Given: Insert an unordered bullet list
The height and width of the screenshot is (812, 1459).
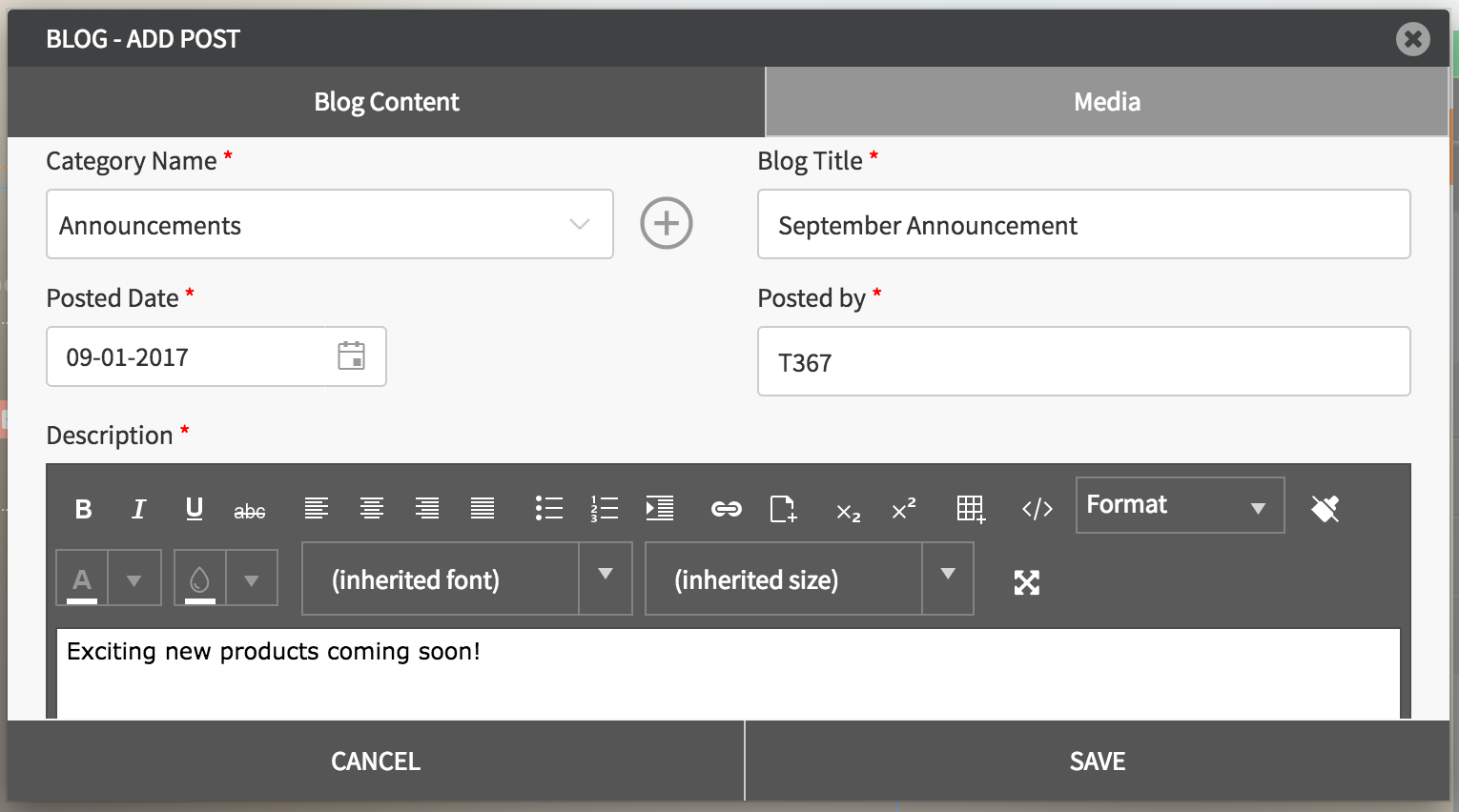Looking at the screenshot, I should pos(549,509).
